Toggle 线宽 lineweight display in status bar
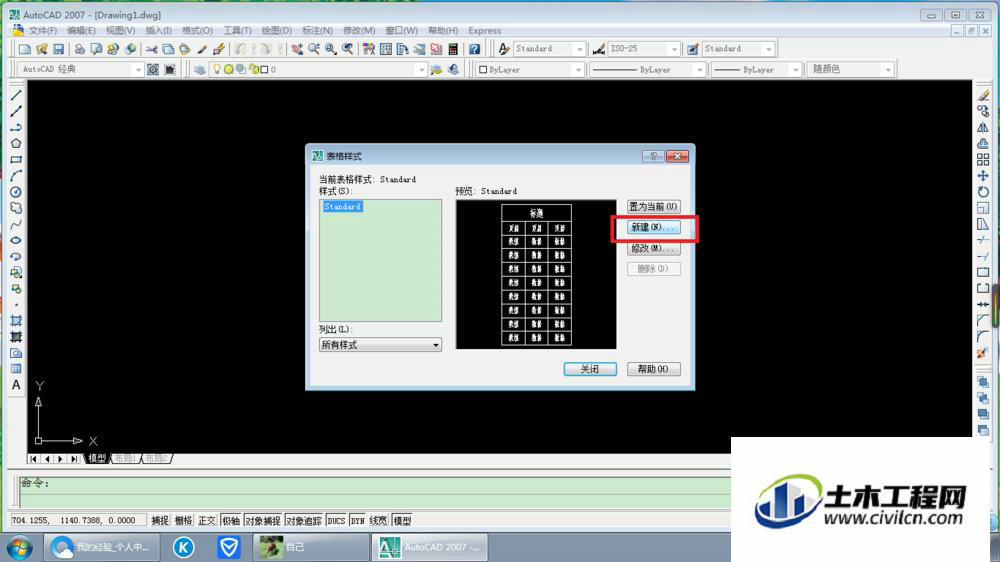 click(x=378, y=521)
